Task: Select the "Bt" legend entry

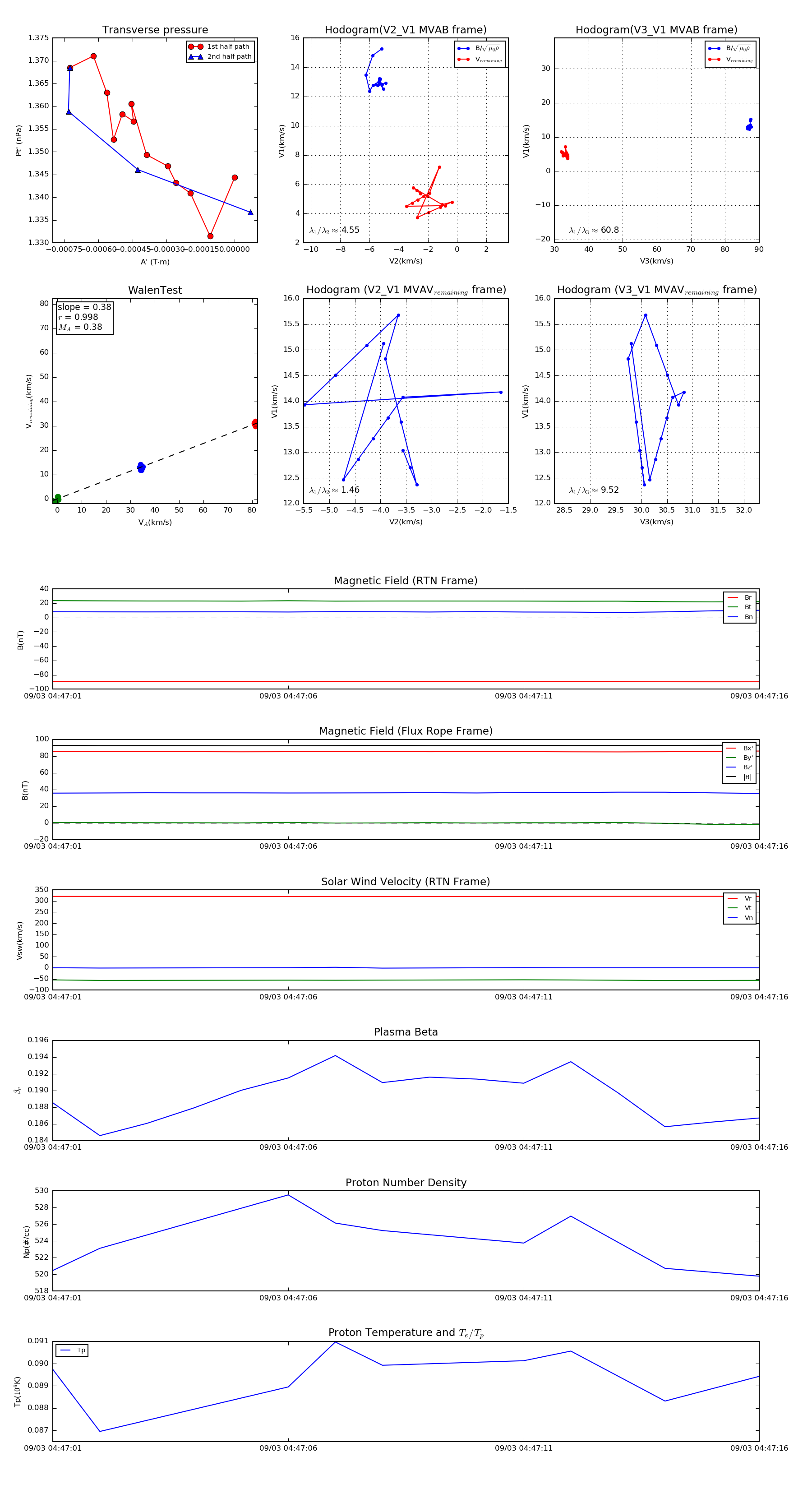Action: click(x=740, y=607)
